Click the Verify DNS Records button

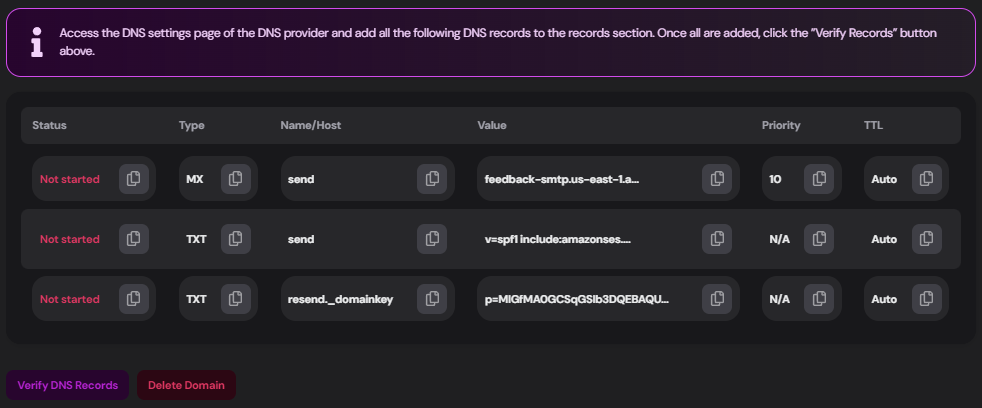coord(68,385)
